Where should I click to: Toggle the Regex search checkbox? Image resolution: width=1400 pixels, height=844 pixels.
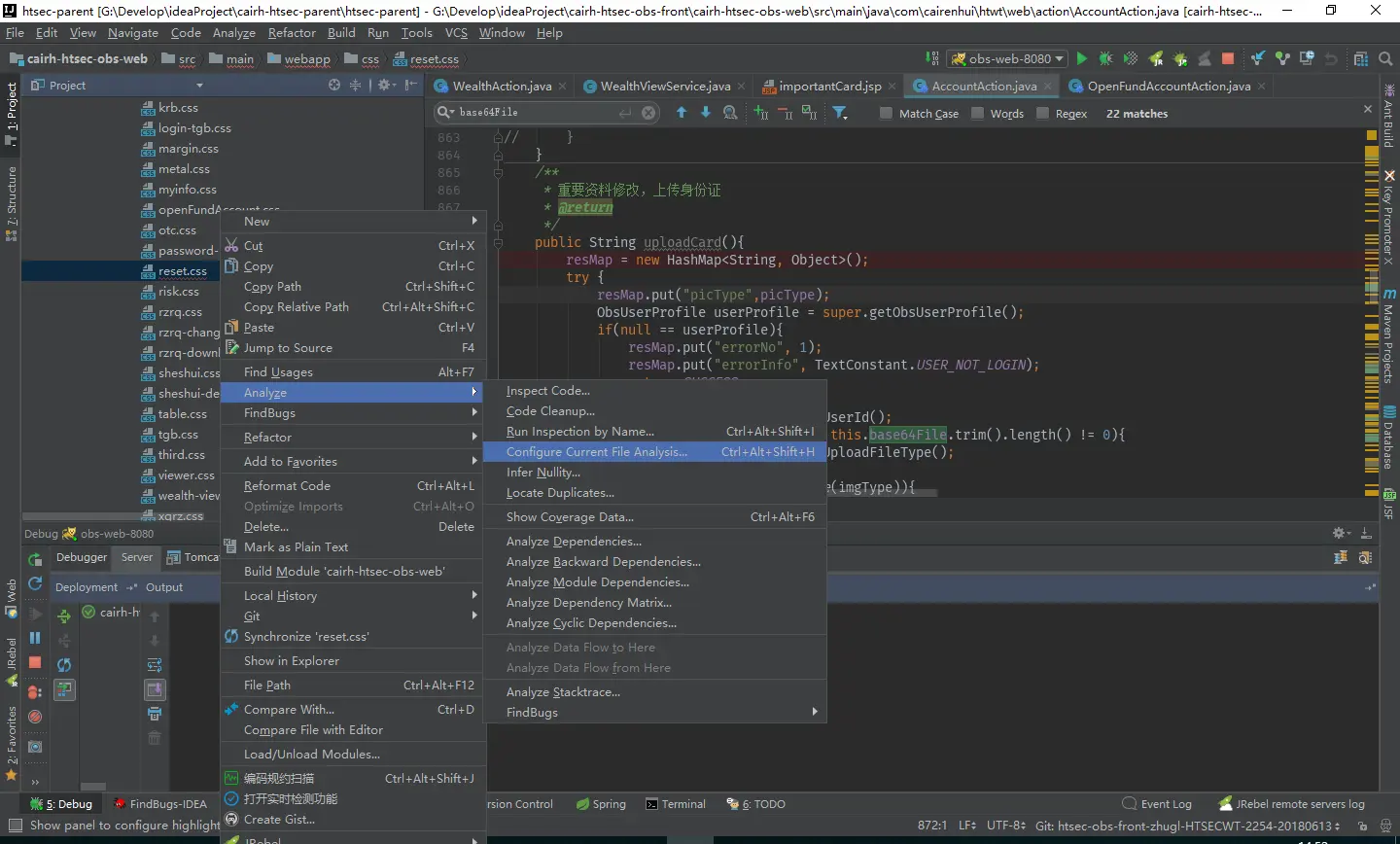1042,114
